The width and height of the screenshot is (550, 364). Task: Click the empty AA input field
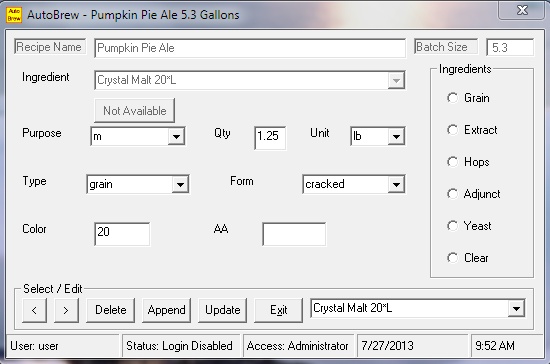point(294,234)
